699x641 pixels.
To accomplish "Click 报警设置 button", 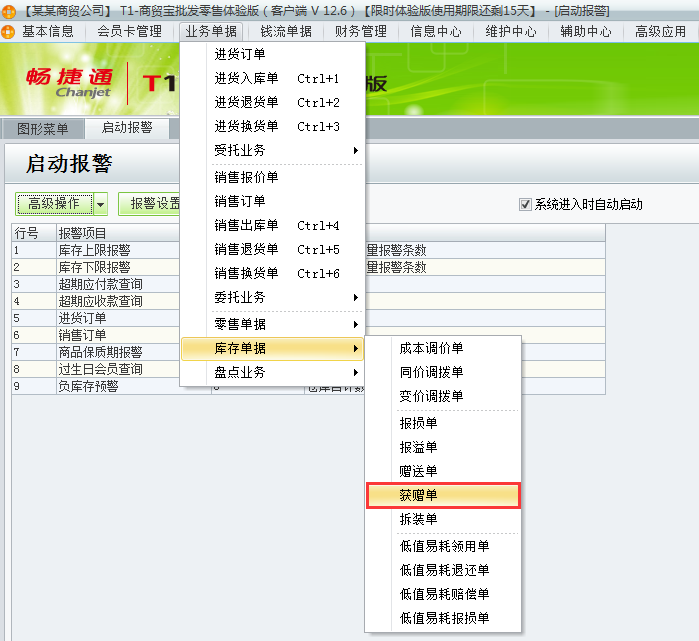I will pyautogui.click(x=150, y=204).
